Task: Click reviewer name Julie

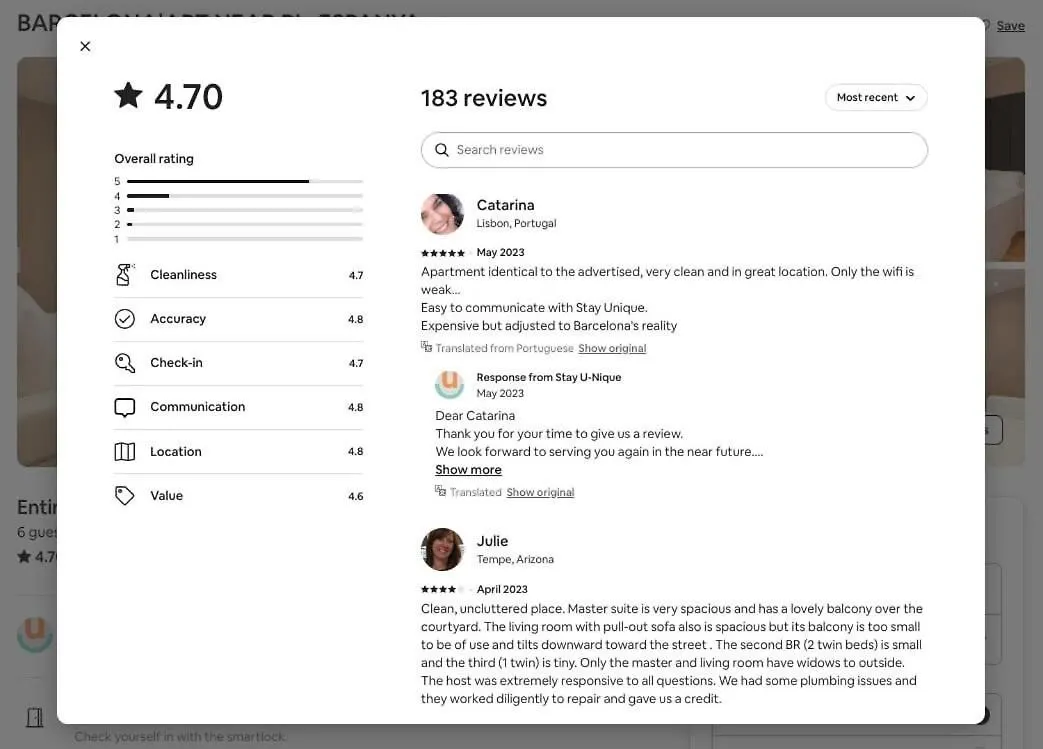Action: pyautogui.click(x=492, y=541)
